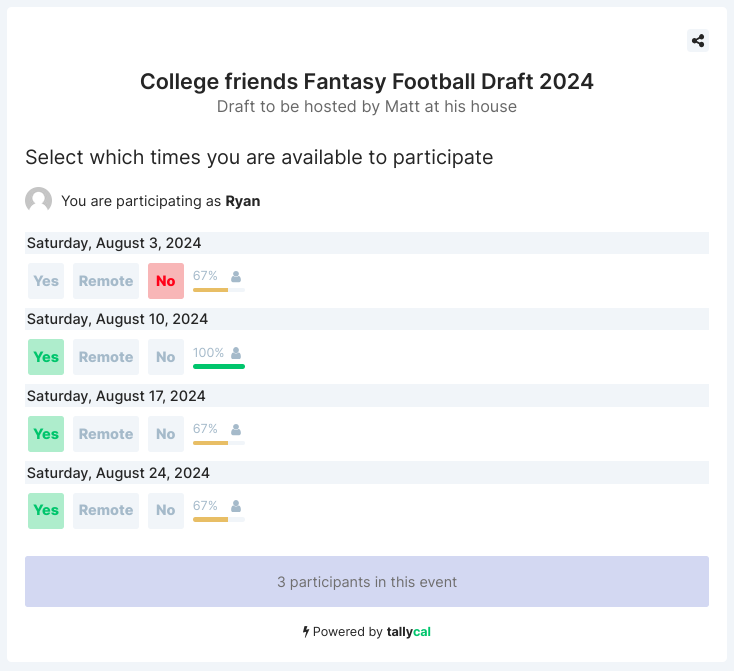Choose Remote for Saturday, August 3
The image size is (734, 671).
click(x=106, y=281)
